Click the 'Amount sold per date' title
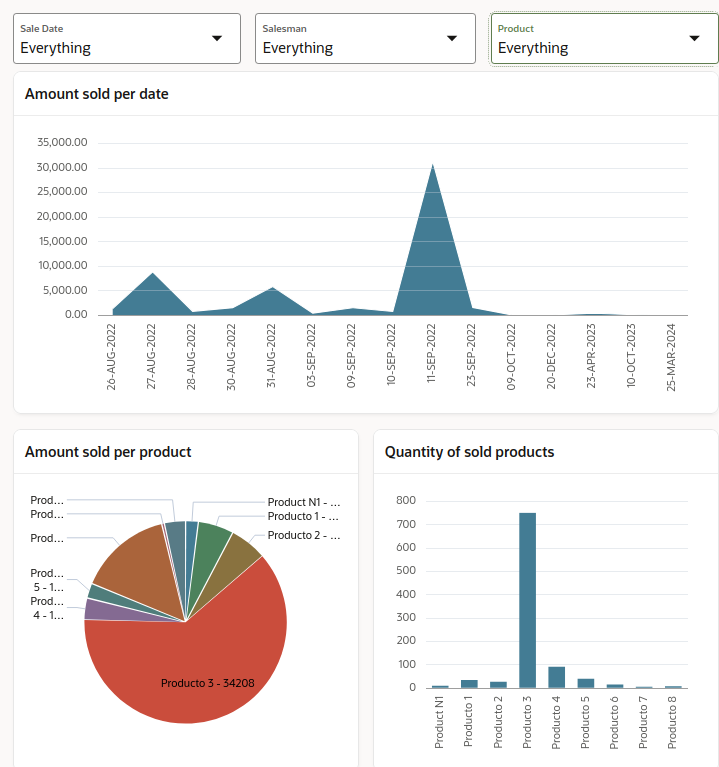This screenshot has height=767, width=719. point(96,94)
